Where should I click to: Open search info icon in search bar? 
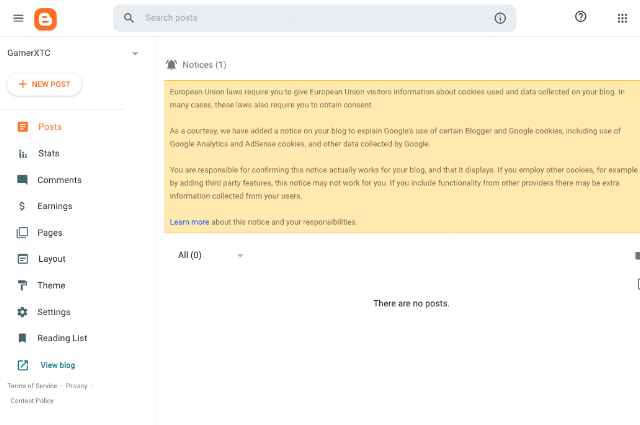(x=500, y=18)
